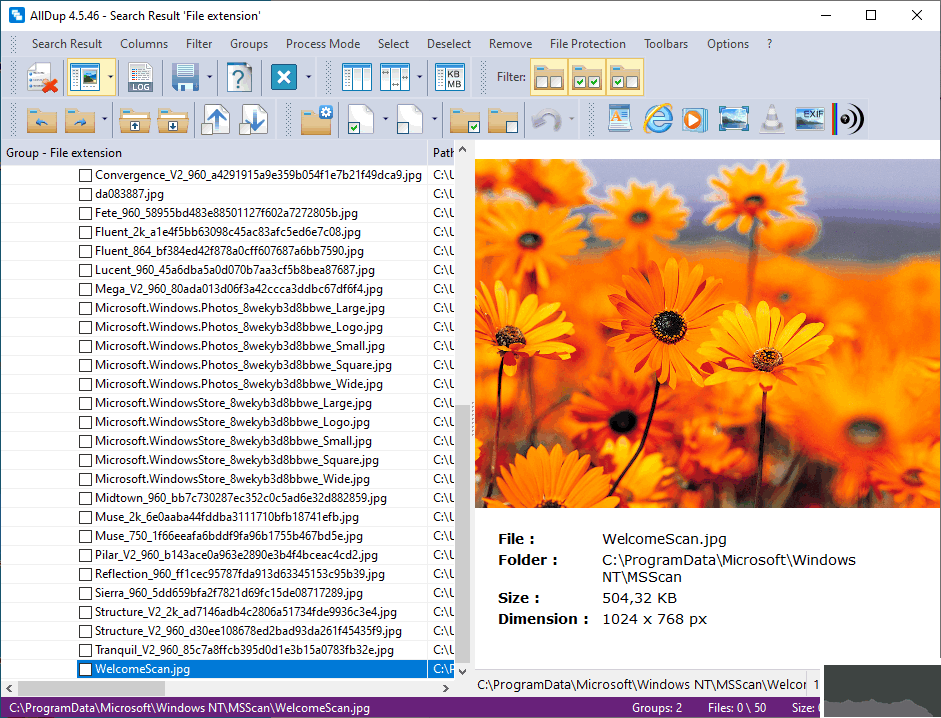The width and height of the screenshot is (941, 718).
Task: Check the box for WelcomeScan.jpg
Action: pos(86,669)
